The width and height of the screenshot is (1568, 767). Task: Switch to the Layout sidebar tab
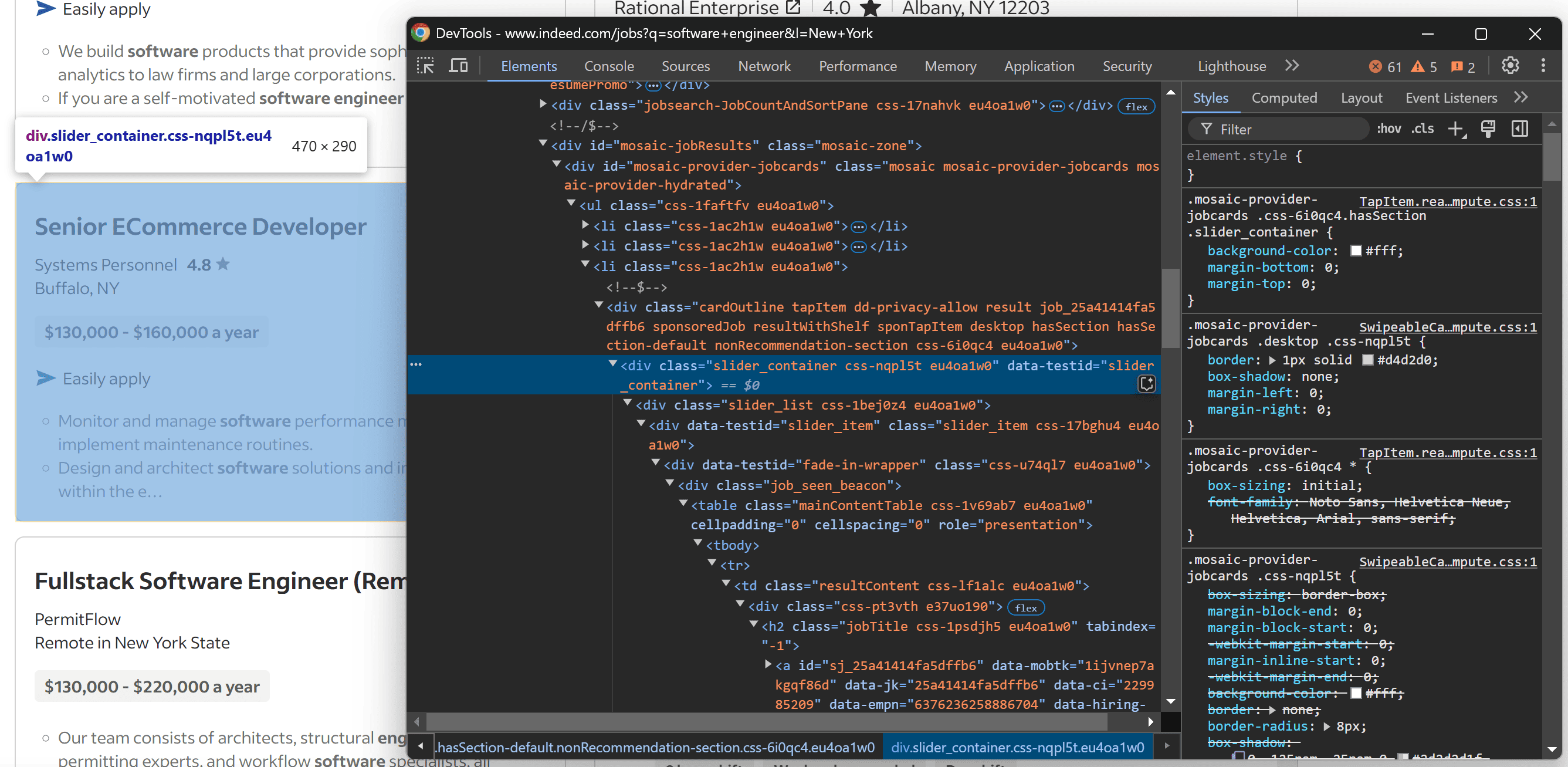click(x=1361, y=98)
